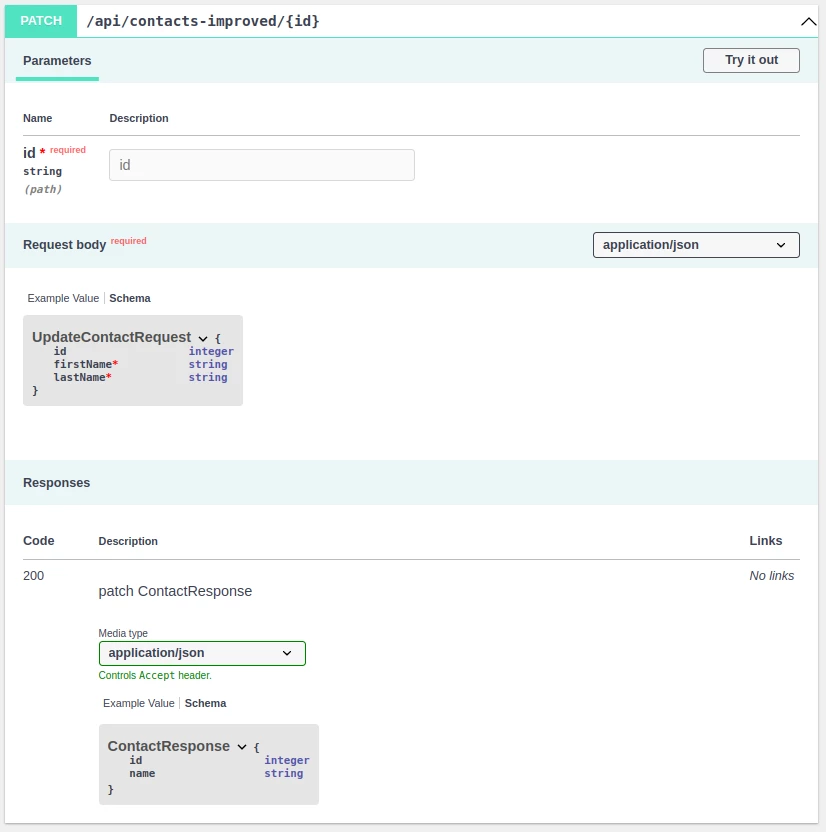Open the response Media type dropdown
826x832 pixels.
(202, 653)
